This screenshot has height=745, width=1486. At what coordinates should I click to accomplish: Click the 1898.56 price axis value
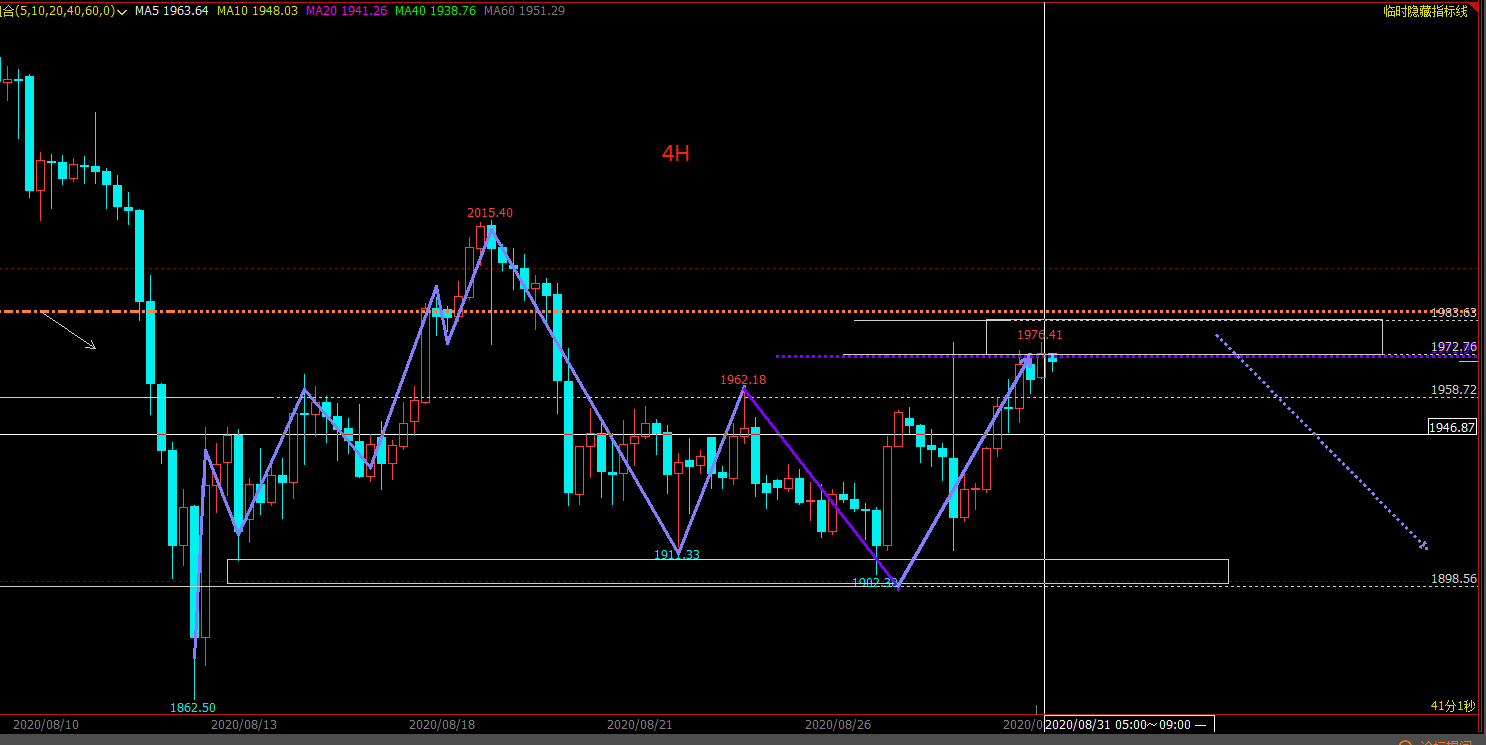[1454, 579]
